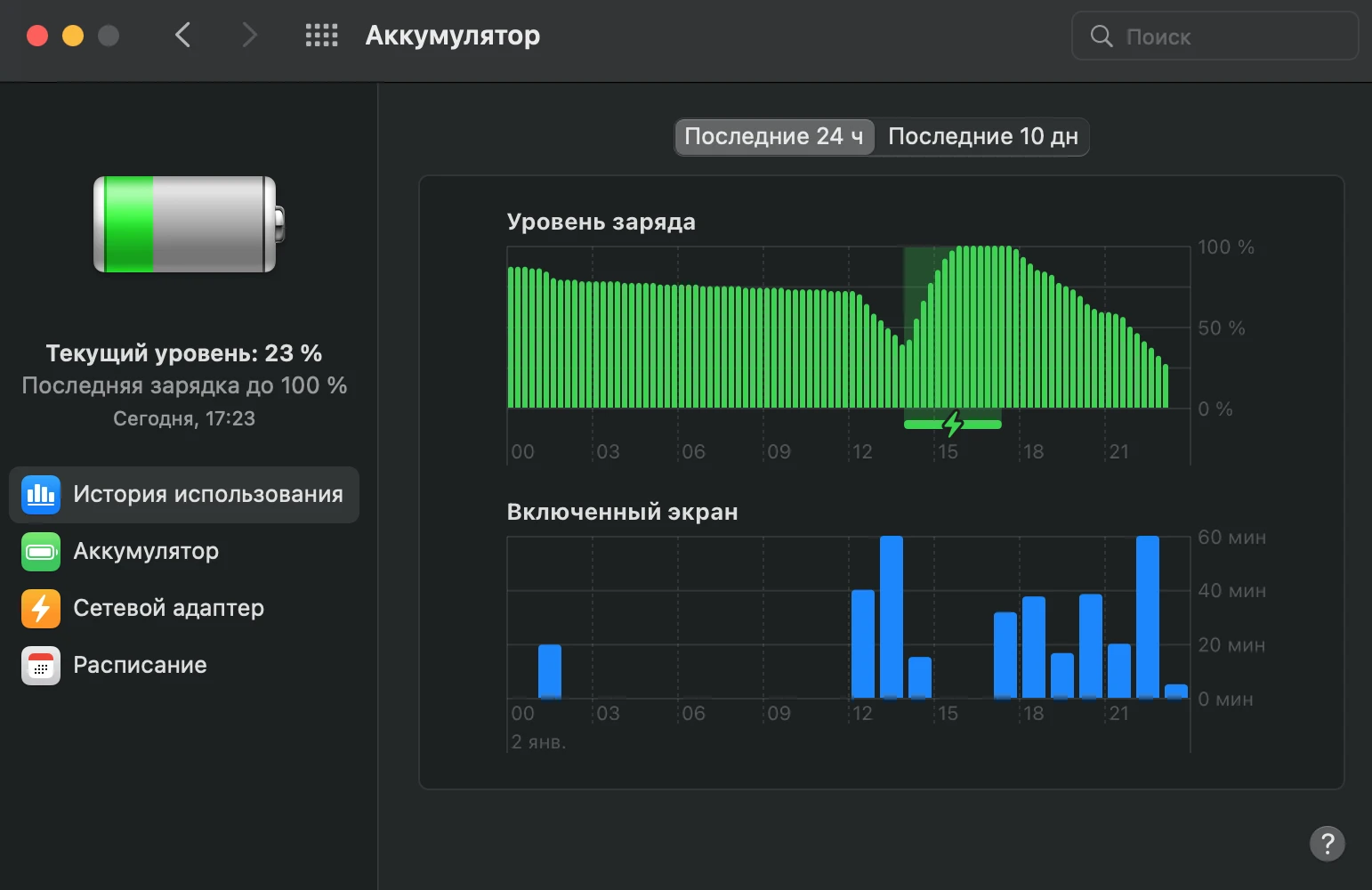
Task: Switch to the Последние 10 дн tab
Action: pos(982,136)
